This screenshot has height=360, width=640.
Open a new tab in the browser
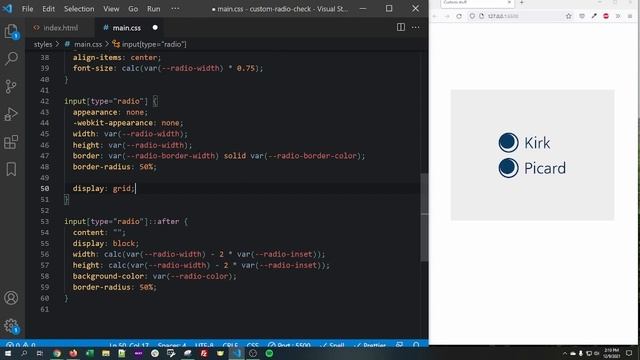pos(522,2)
